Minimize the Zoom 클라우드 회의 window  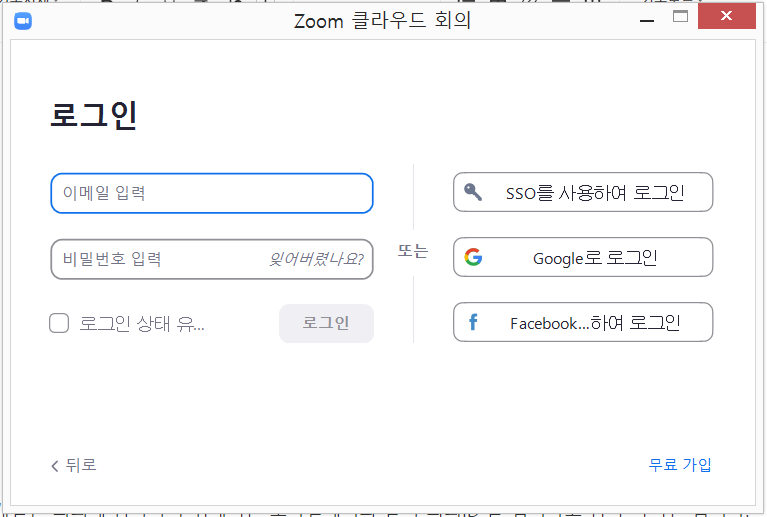pyautogui.click(x=647, y=21)
